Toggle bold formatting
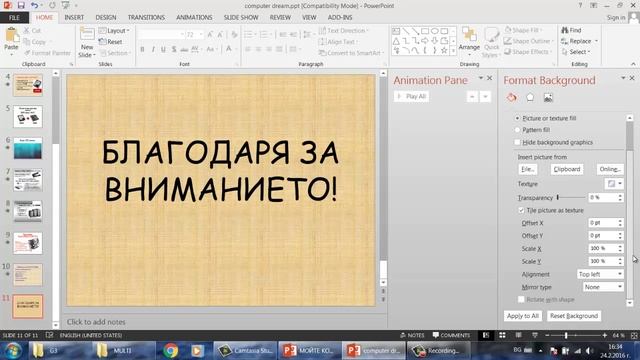 point(142,49)
